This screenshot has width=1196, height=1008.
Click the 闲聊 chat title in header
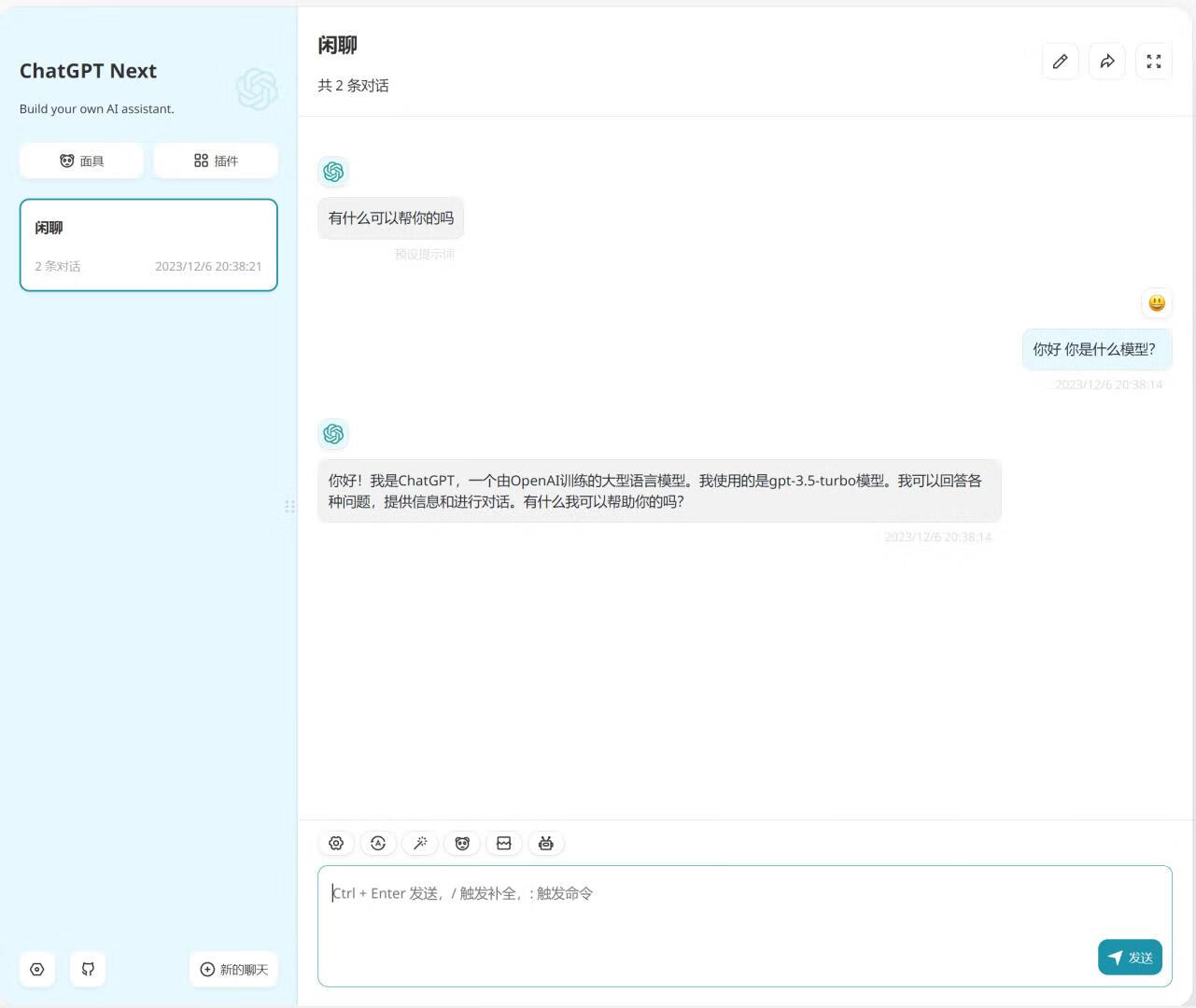click(x=337, y=45)
